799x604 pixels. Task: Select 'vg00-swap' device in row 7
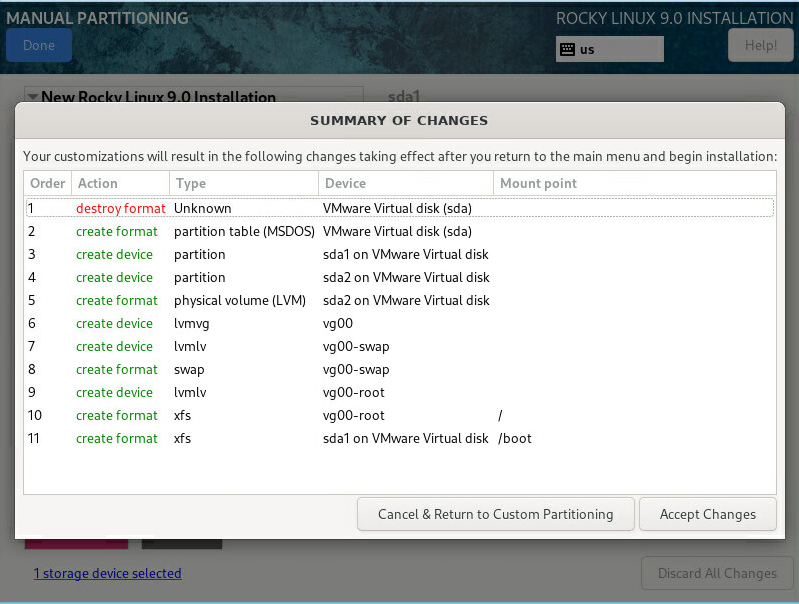(x=356, y=347)
